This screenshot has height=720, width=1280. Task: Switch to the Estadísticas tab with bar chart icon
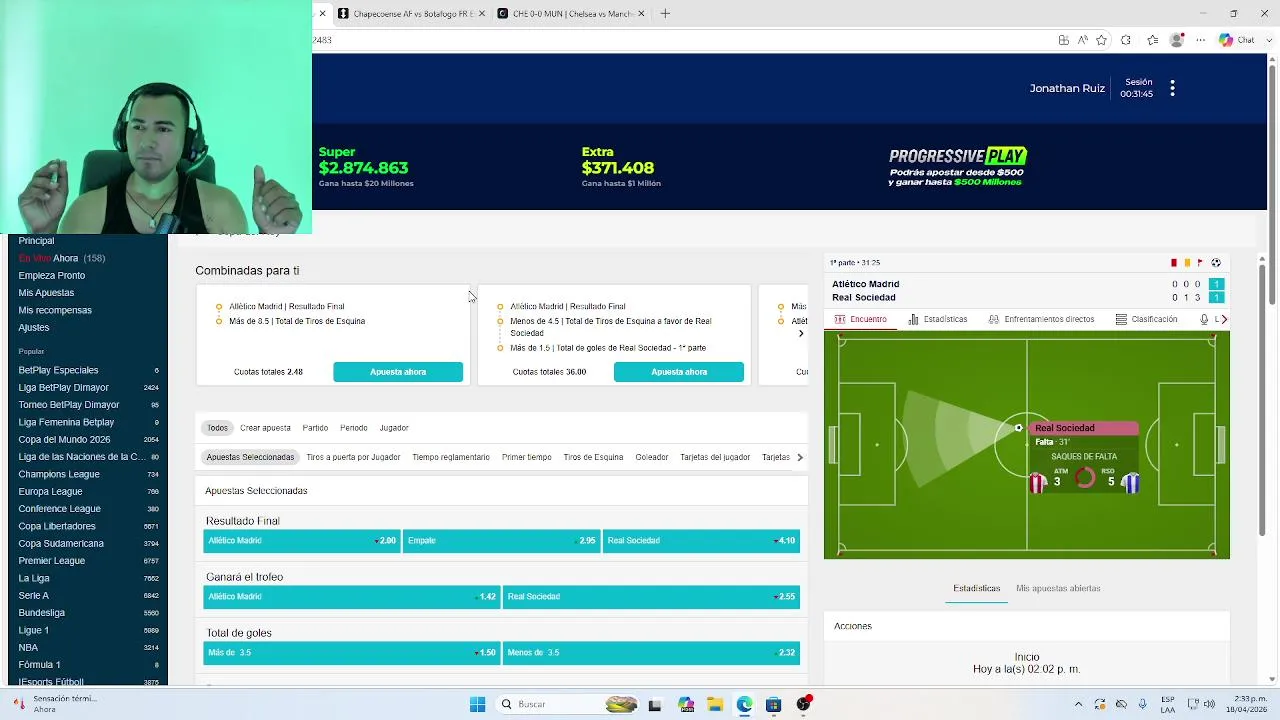(x=937, y=319)
